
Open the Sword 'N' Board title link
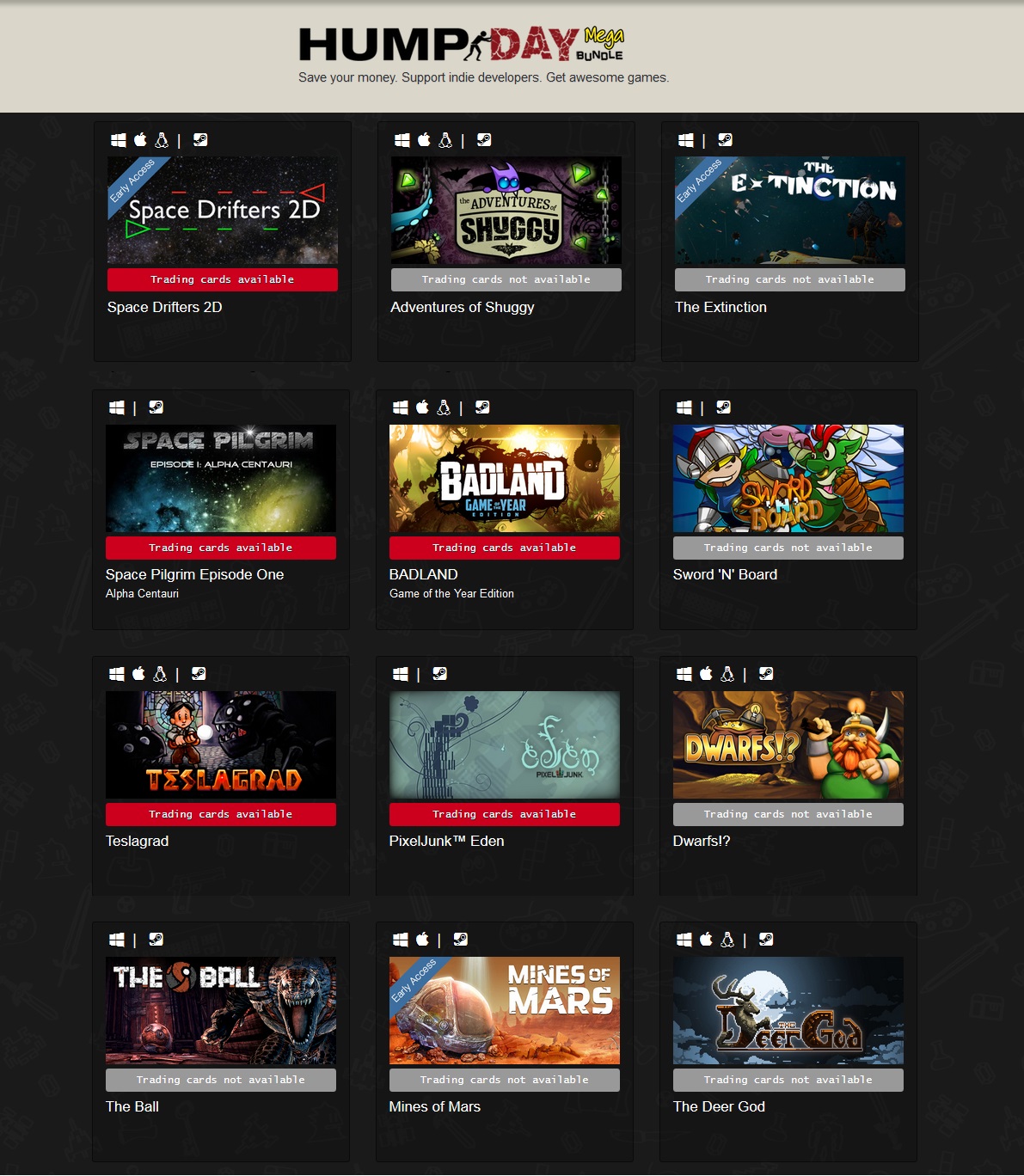(725, 574)
